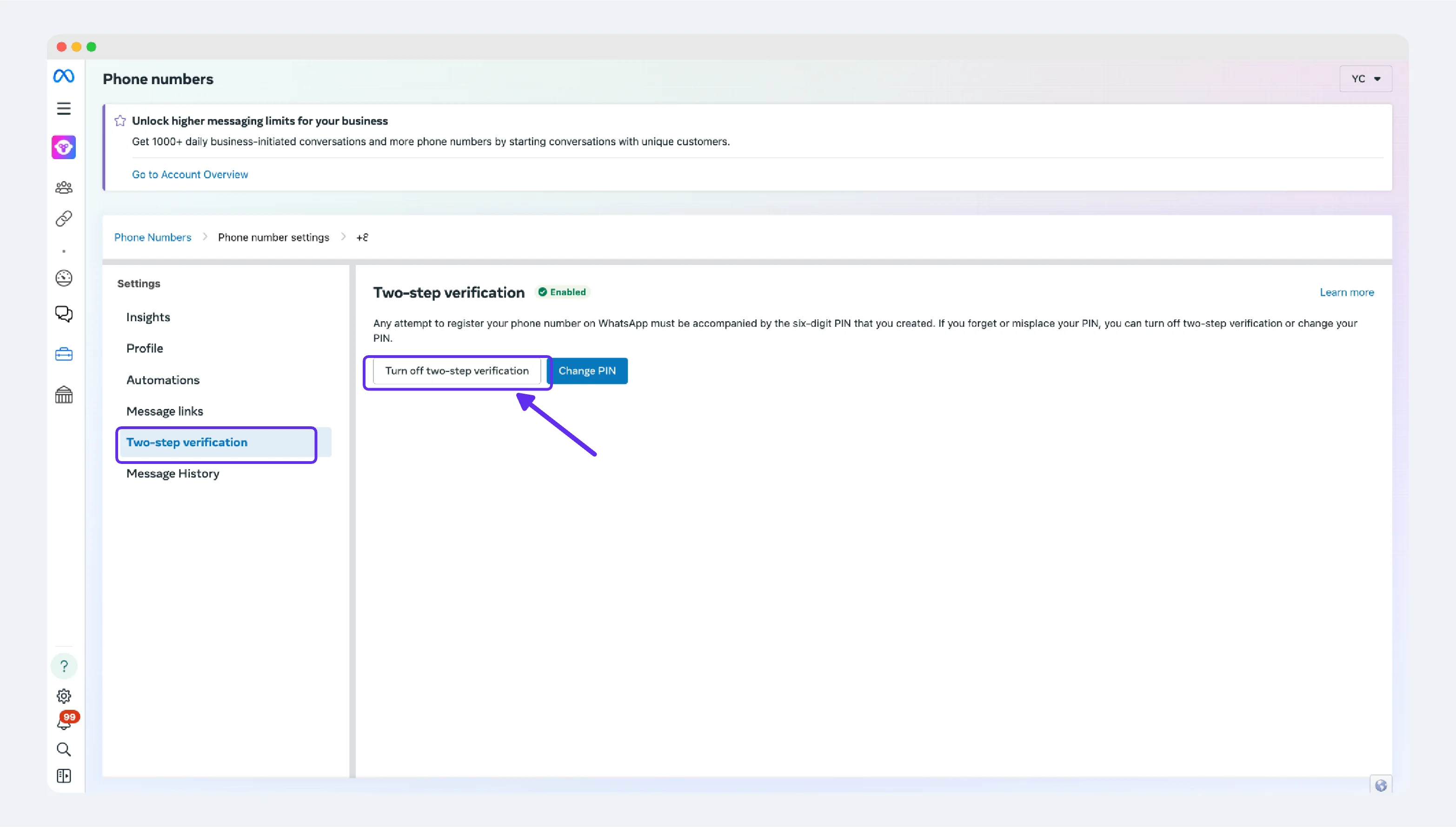Viewport: 1456px width, 827px height.
Task: Click Unlock higher messaging limits banner title
Action: coord(260,121)
